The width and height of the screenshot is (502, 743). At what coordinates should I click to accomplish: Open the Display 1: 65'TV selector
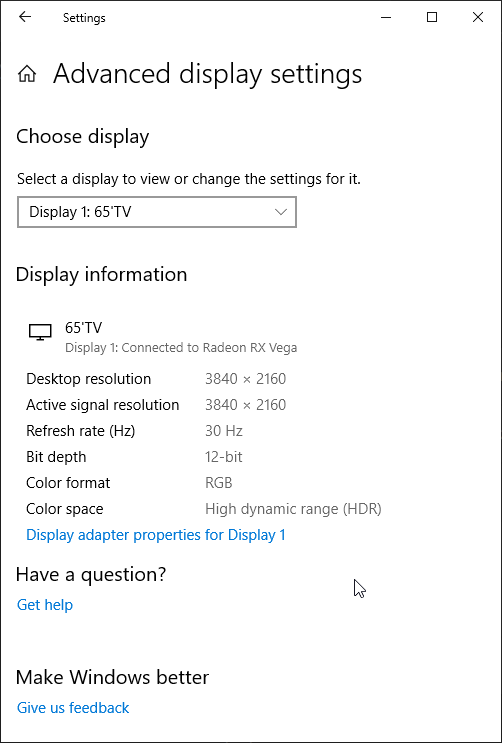(x=157, y=212)
